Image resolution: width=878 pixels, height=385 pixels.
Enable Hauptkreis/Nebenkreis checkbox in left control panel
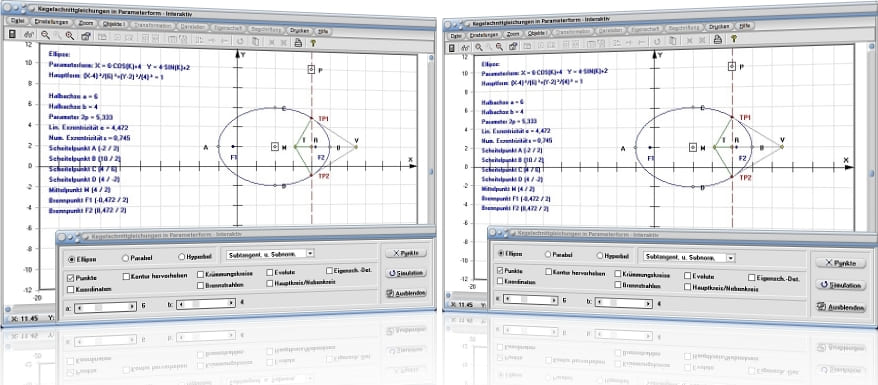click(269, 283)
